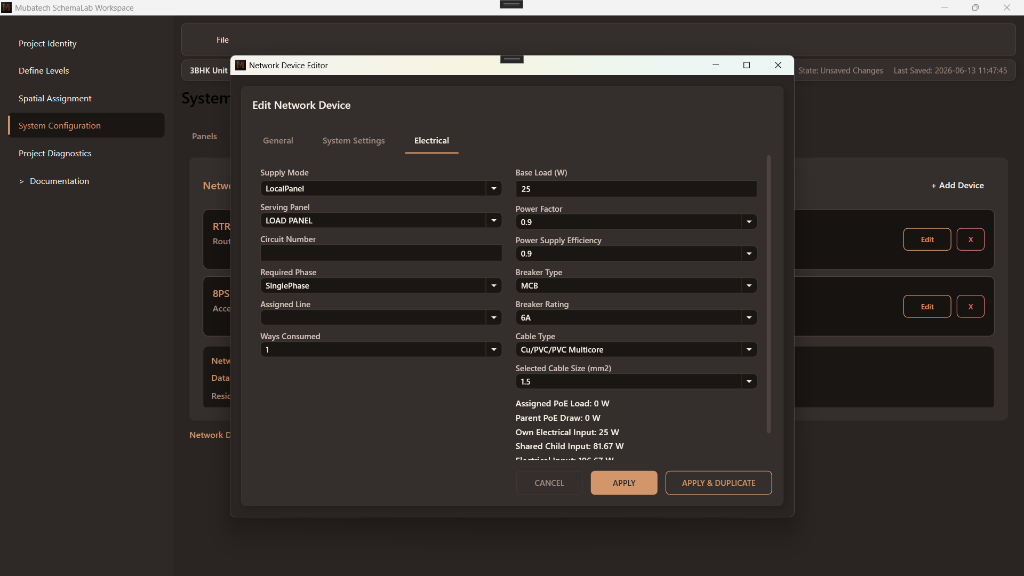Delete the 8PS device with X
The height and width of the screenshot is (576, 1024).
(x=970, y=306)
